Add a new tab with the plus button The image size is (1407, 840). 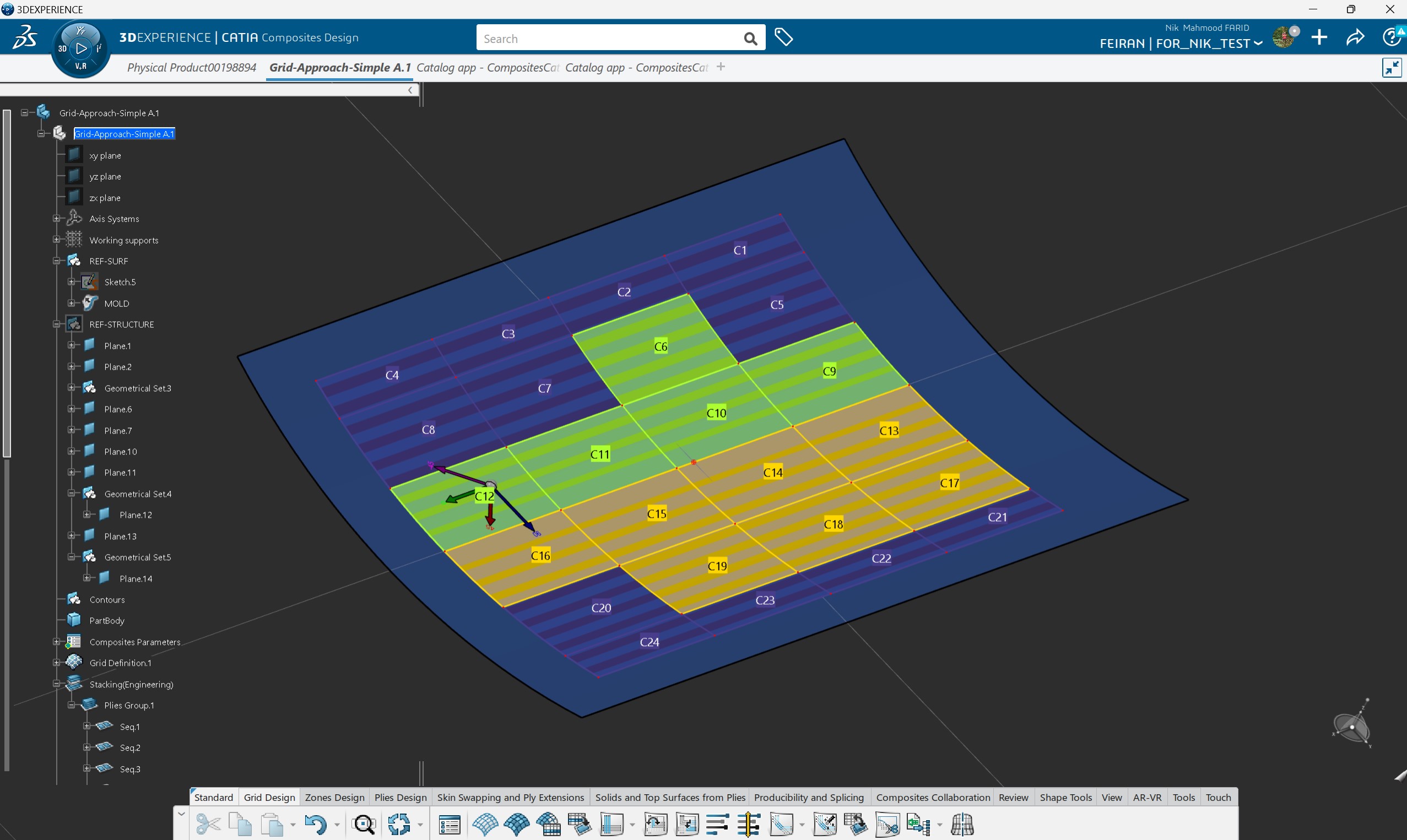721,67
